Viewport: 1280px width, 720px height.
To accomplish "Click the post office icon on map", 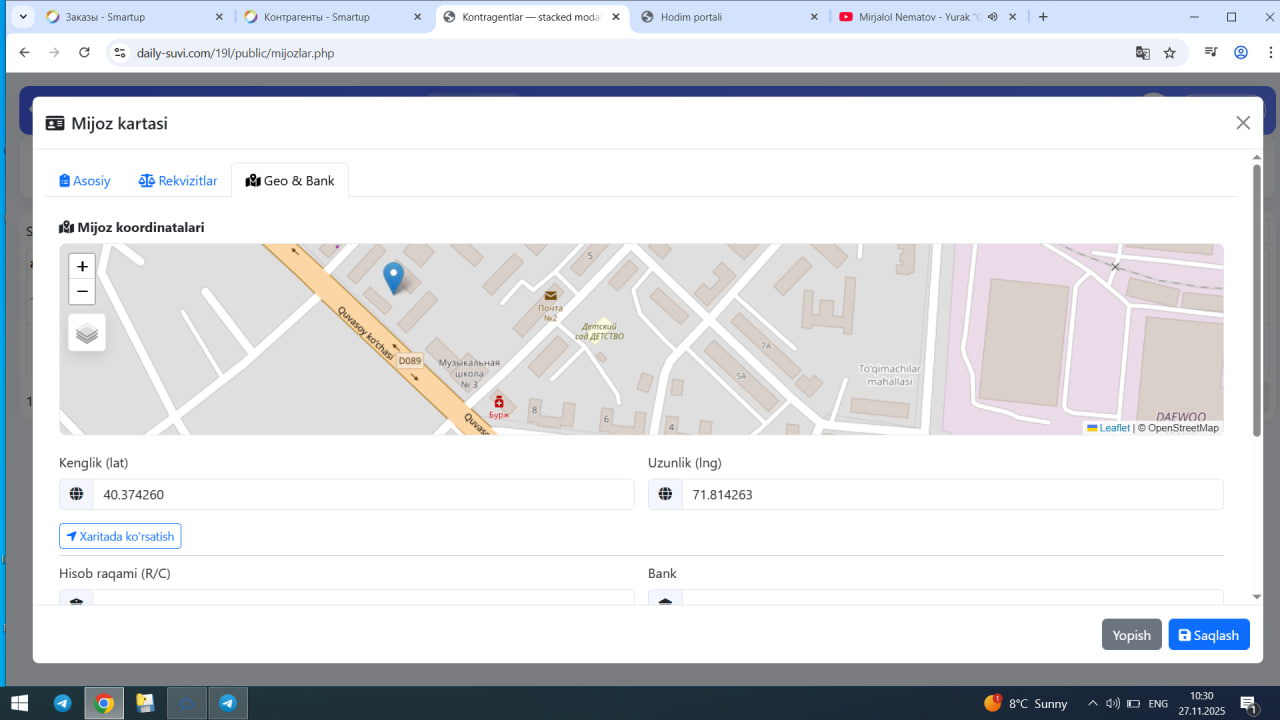I will pyautogui.click(x=550, y=296).
